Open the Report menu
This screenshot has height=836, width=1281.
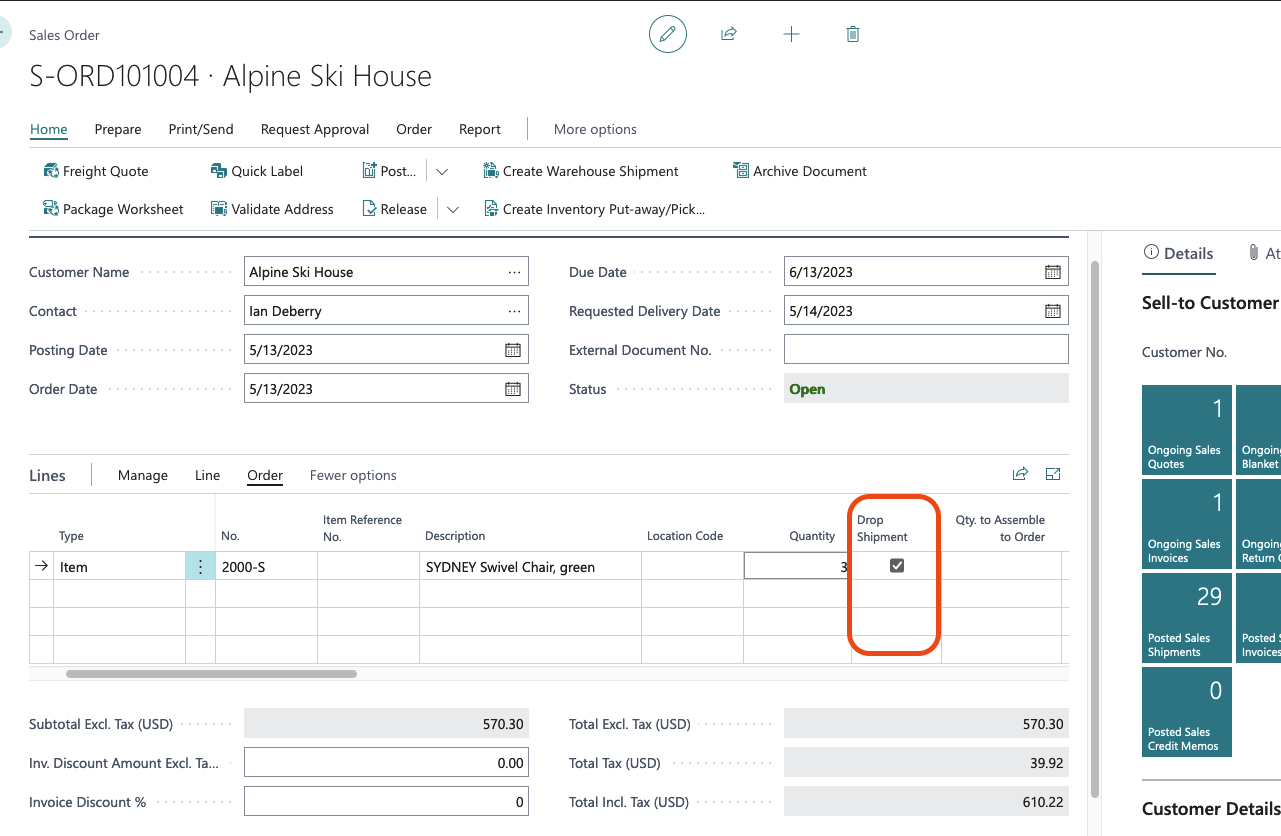coord(480,129)
